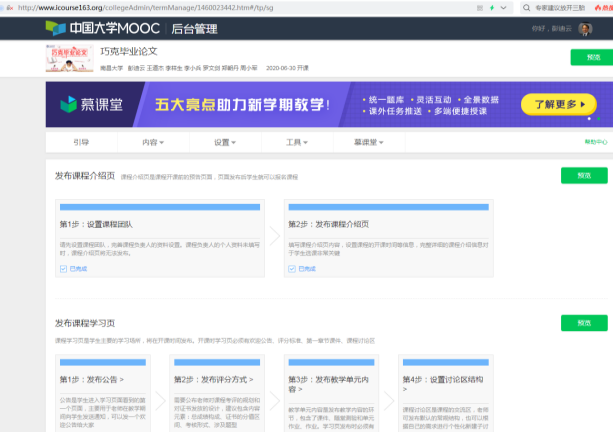
Task: Click 预览 button for 发布课程介绍页
Action: (x=583, y=176)
